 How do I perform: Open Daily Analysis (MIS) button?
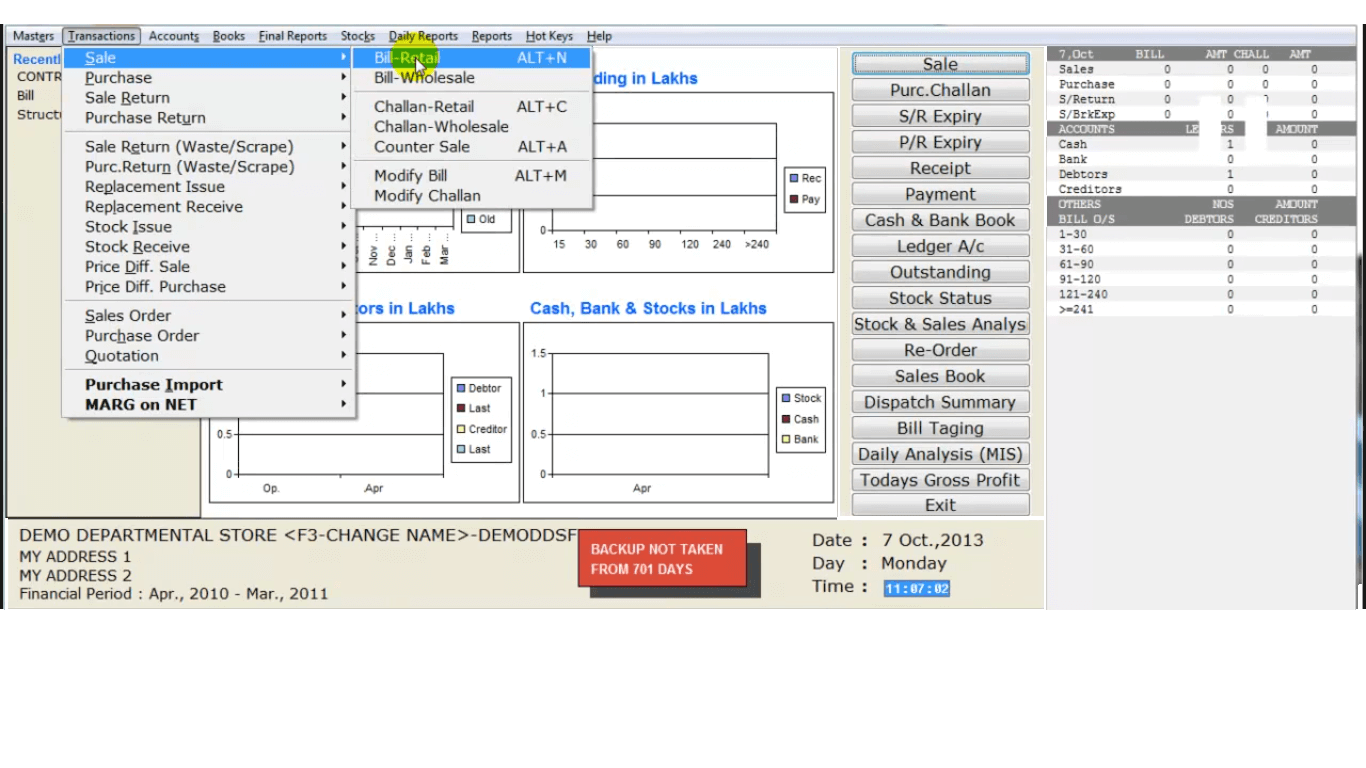940,454
